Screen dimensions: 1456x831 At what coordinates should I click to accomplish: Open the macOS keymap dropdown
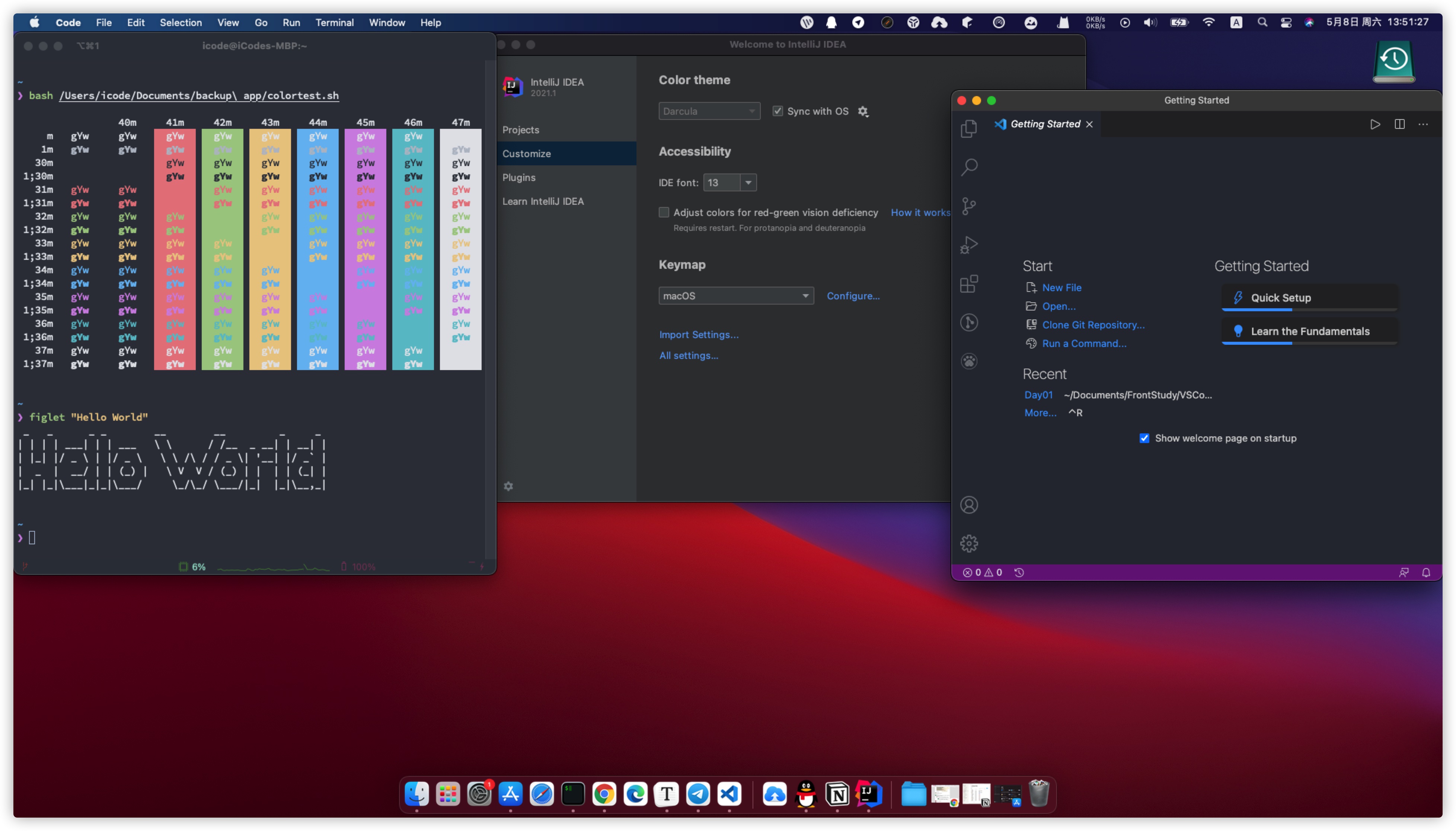click(735, 296)
